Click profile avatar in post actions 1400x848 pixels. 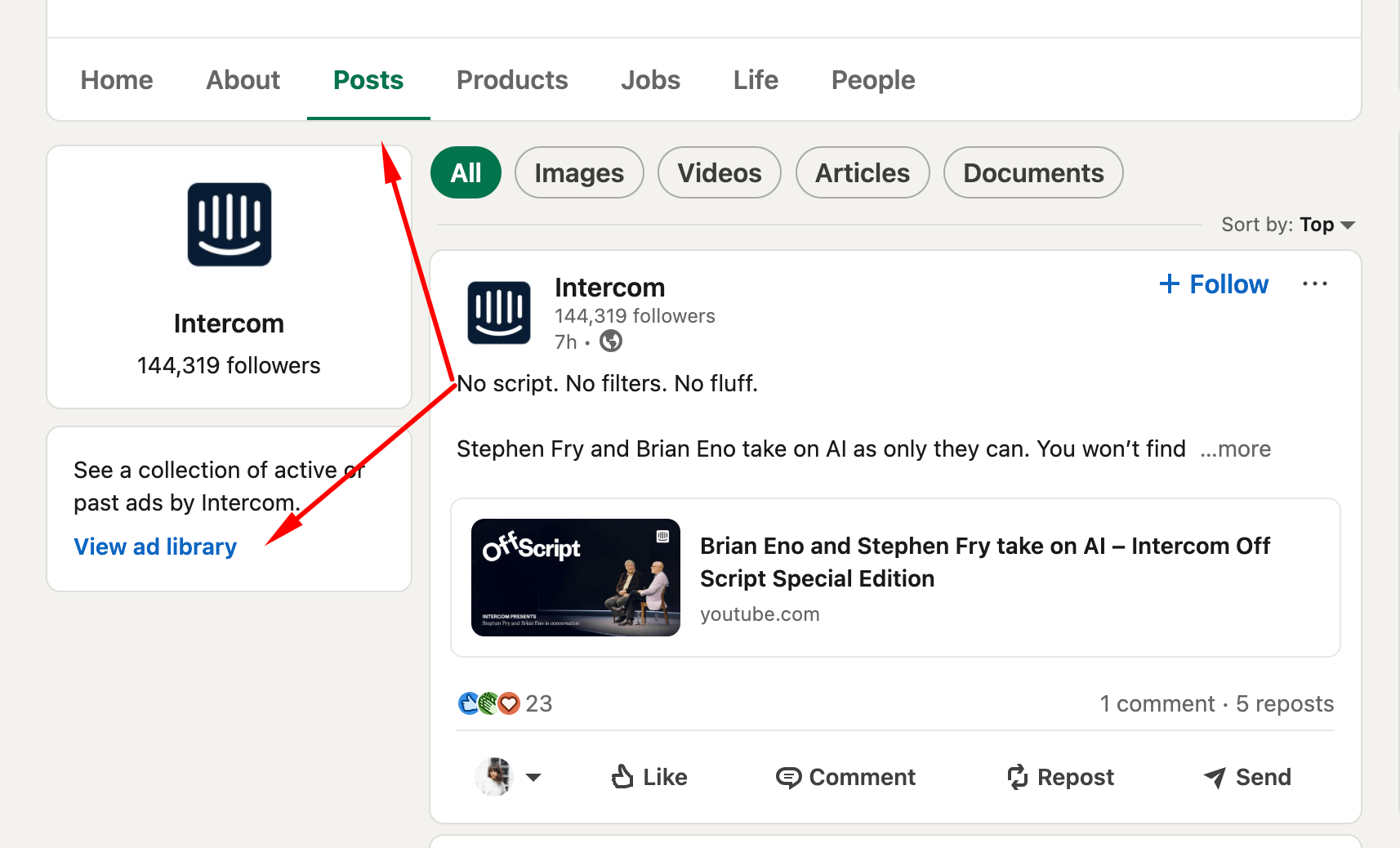tap(493, 777)
